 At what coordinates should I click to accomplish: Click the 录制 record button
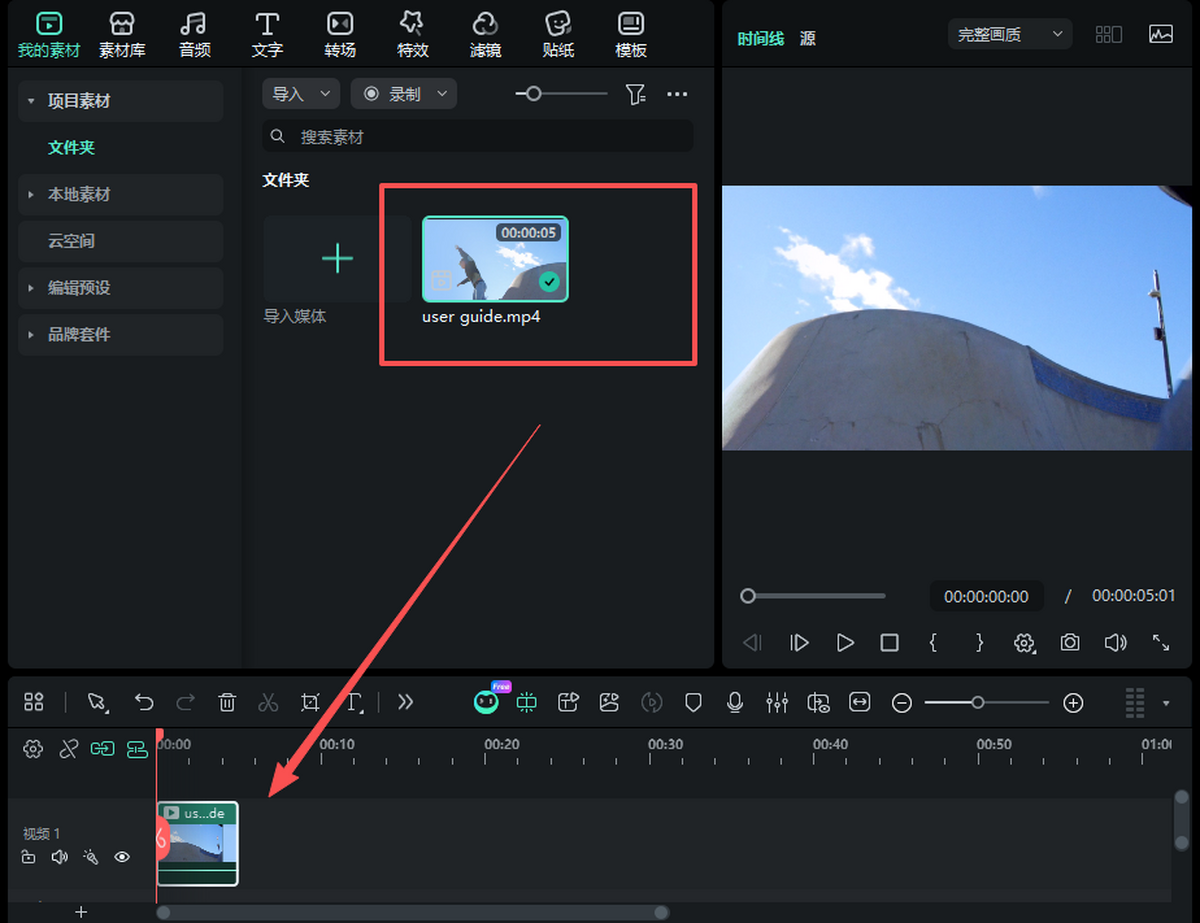pos(403,94)
